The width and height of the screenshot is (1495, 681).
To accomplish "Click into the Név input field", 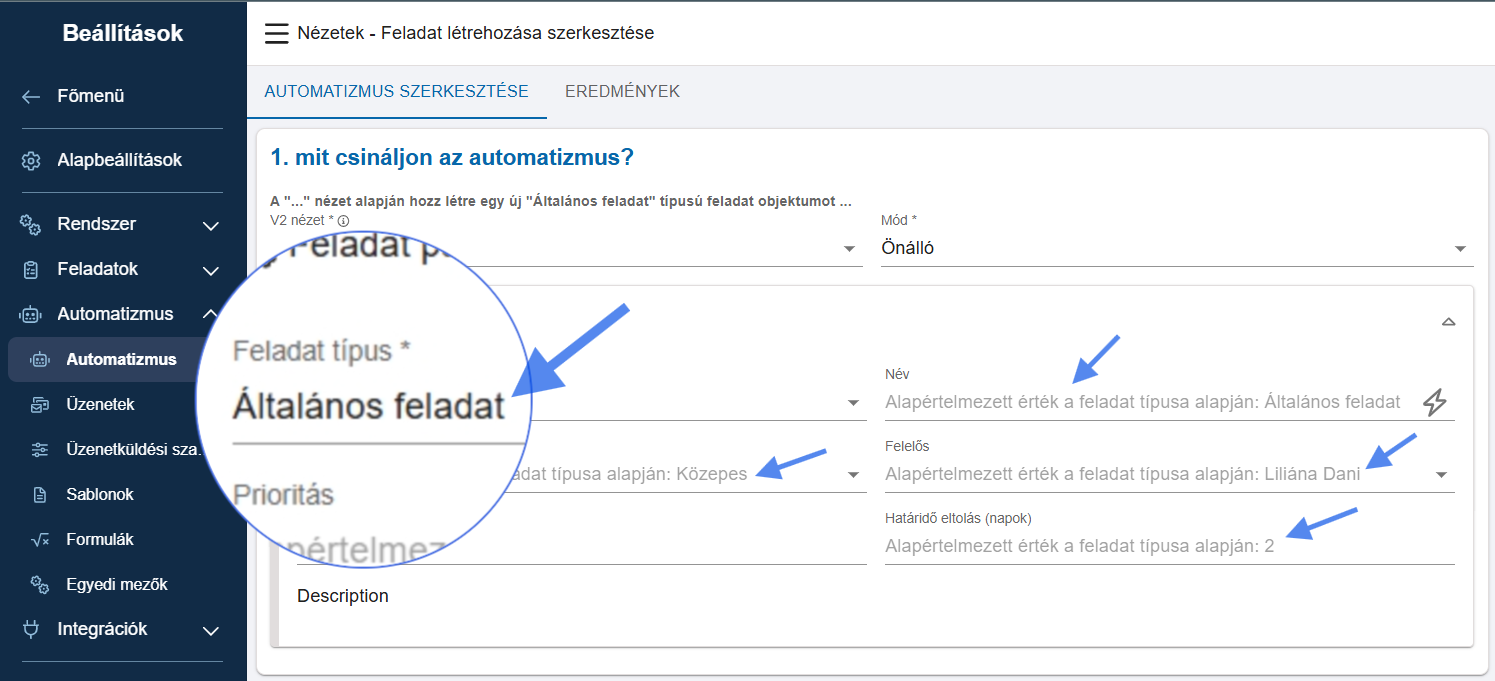I will [x=1148, y=402].
